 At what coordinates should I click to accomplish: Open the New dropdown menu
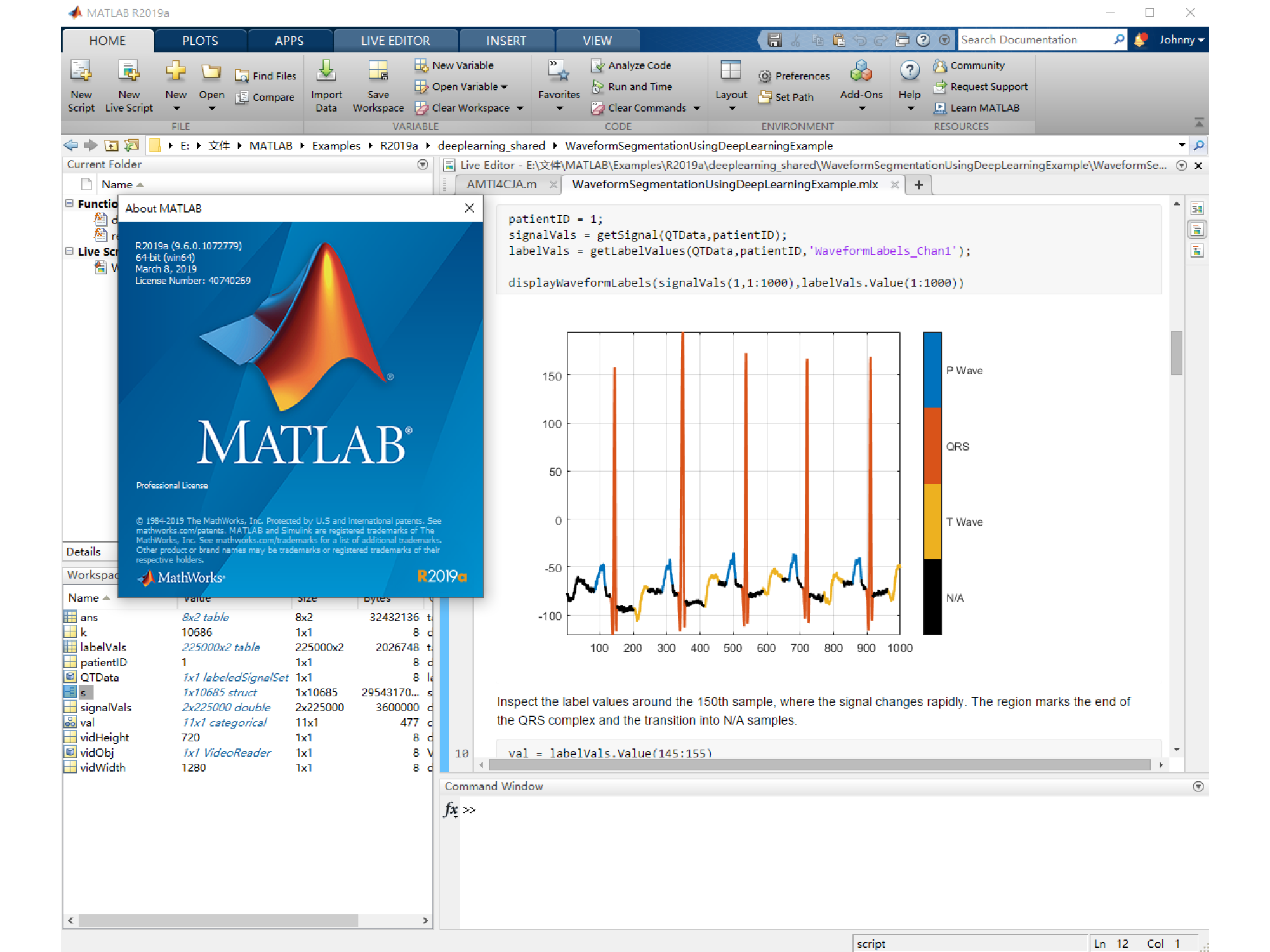click(x=176, y=109)
